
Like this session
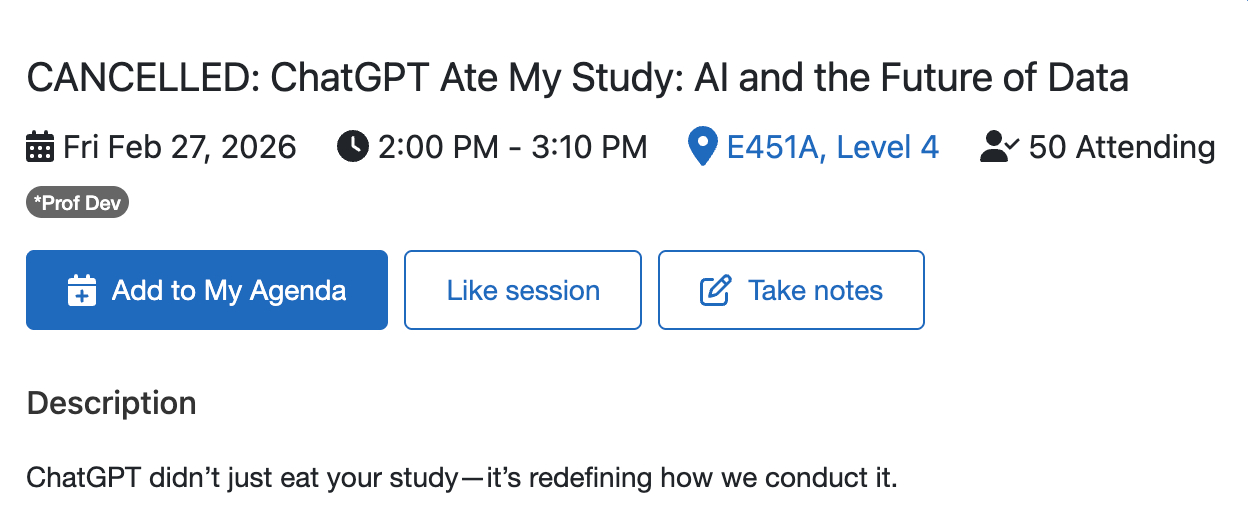click(x=522, y=290)
